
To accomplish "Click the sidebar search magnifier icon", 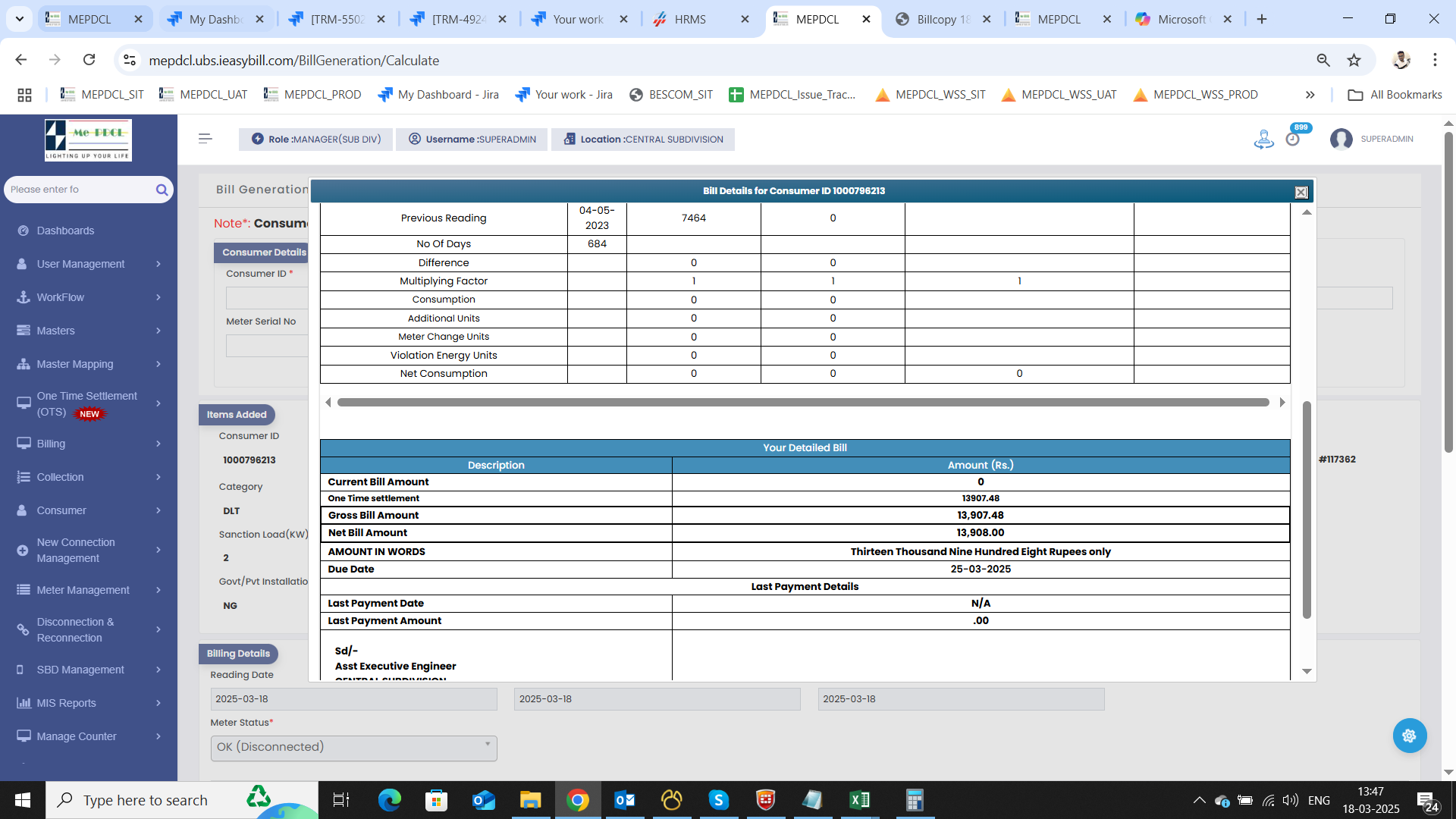I will tap(162, 190).
